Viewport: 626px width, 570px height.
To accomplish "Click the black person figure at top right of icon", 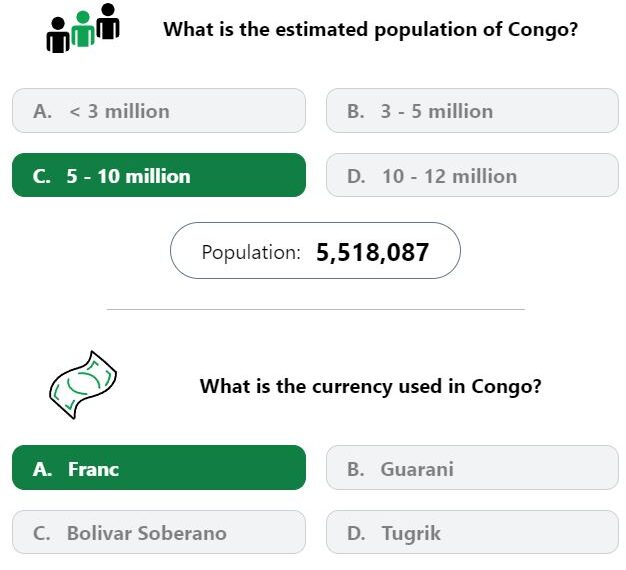I will pos(108,21).
